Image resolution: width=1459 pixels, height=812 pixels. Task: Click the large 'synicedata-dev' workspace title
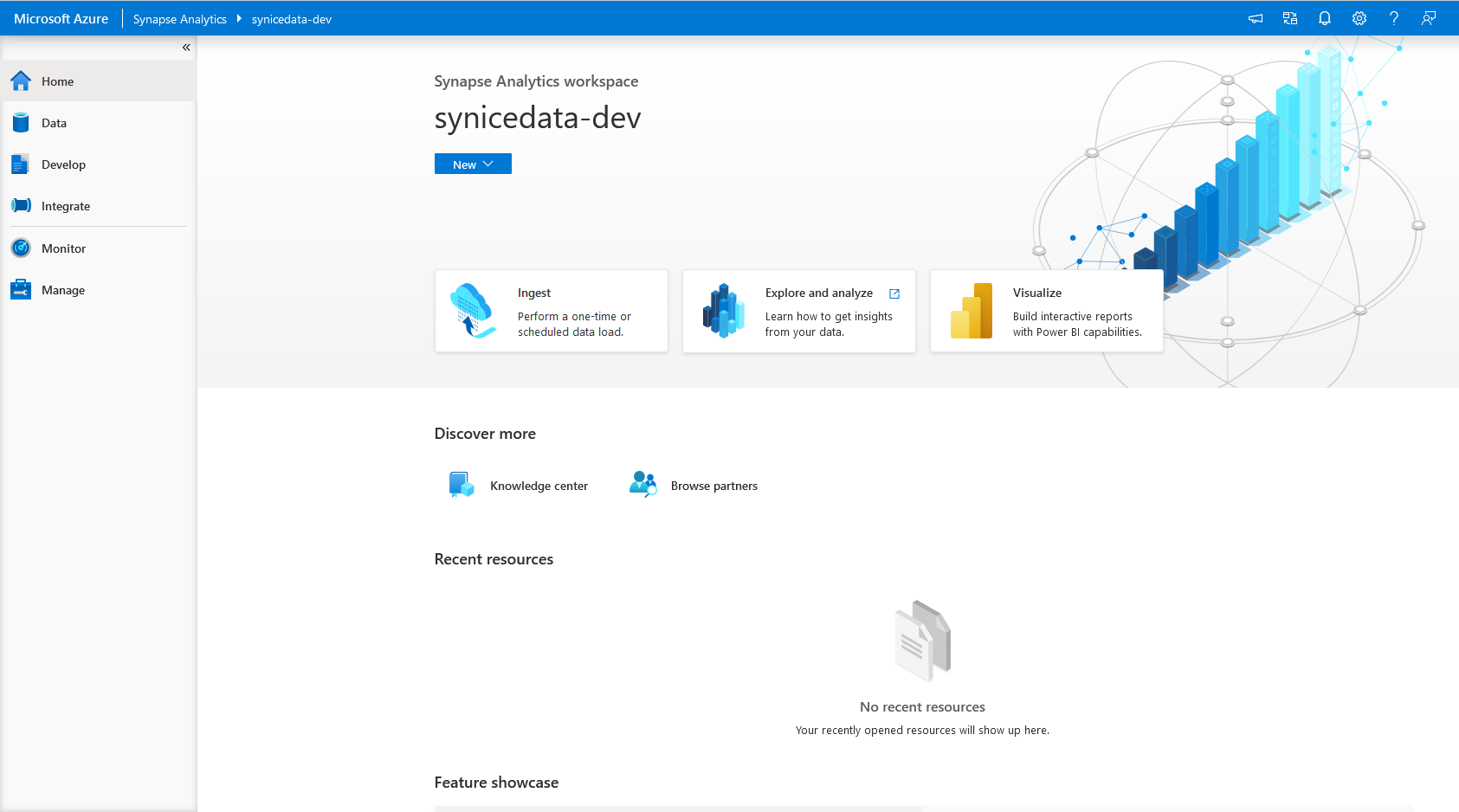[x=538, y=117]
